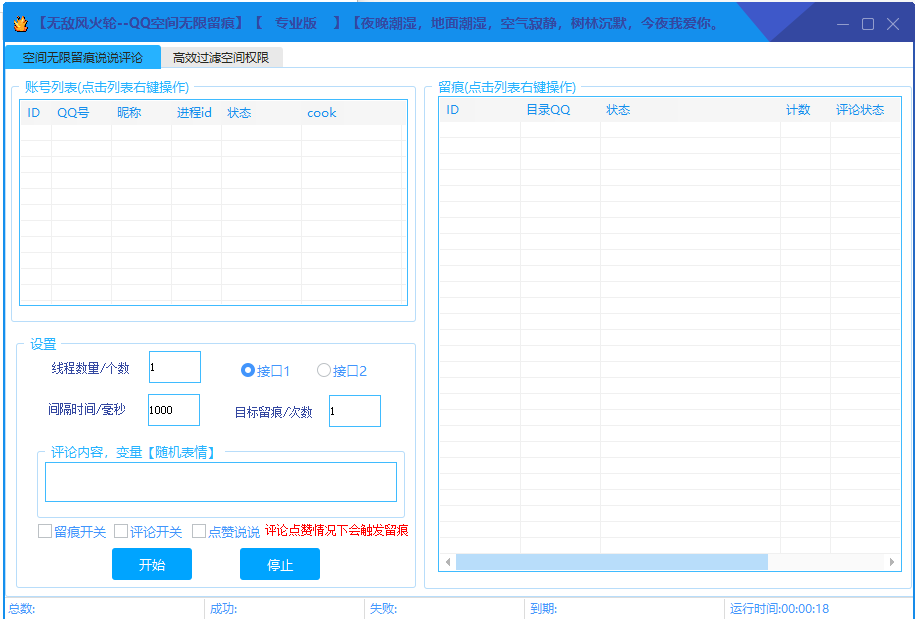
Task: Select the 空间无限留痕说说评论 tab
Action: (x=82, y=58)
